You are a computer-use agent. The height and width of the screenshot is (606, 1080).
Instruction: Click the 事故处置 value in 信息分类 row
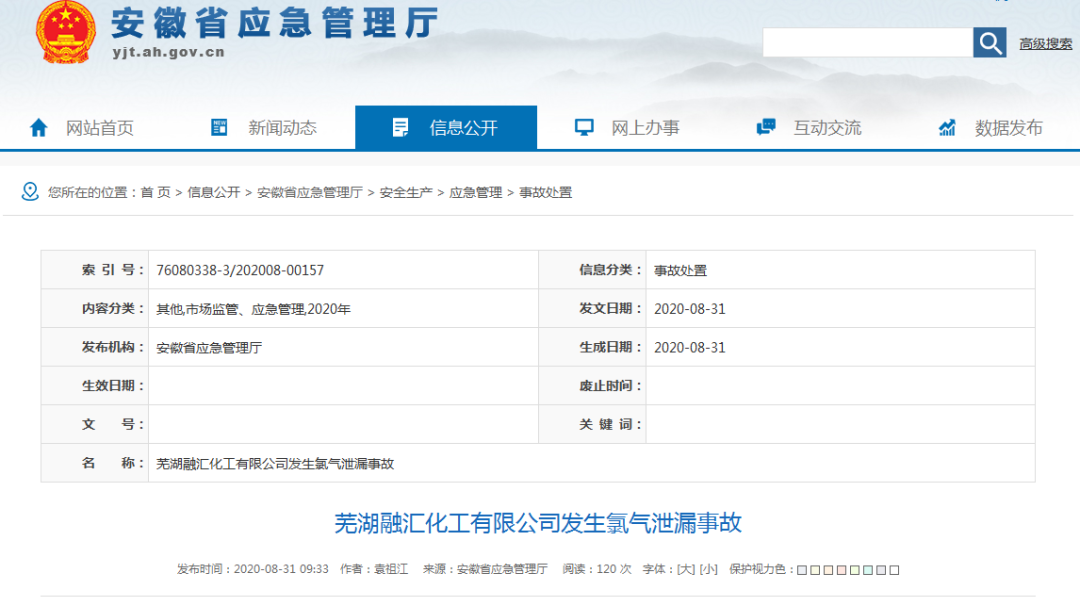[681, 271]
